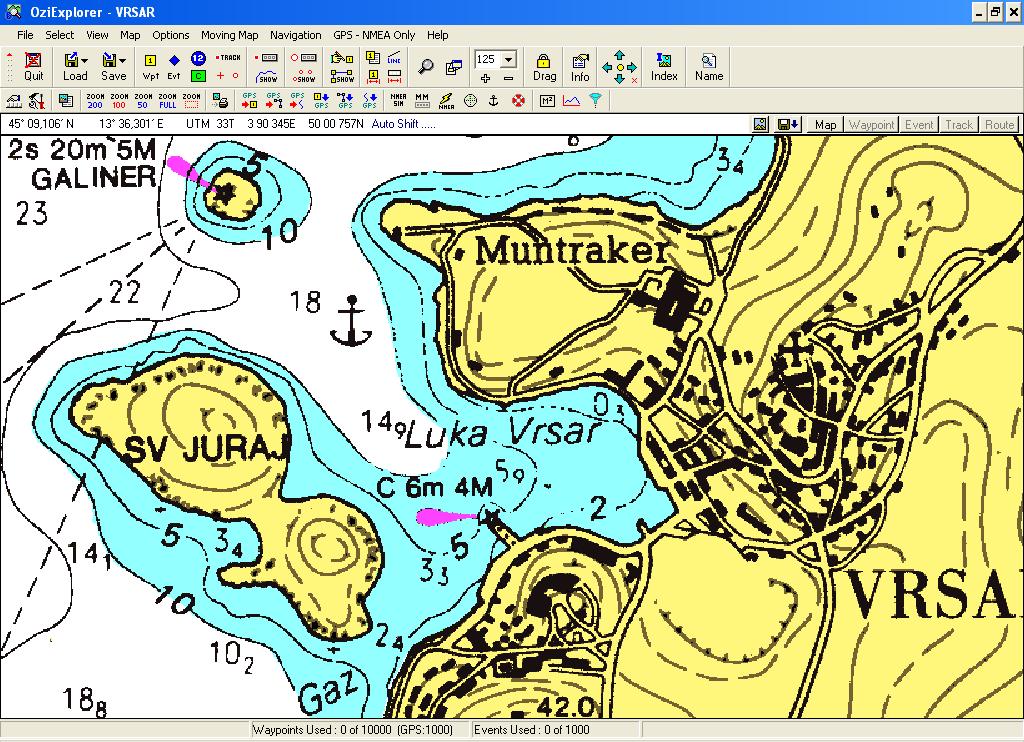The image size is (1024, 742).
Task: Open the Navigation menu
Action: [295, 35]
